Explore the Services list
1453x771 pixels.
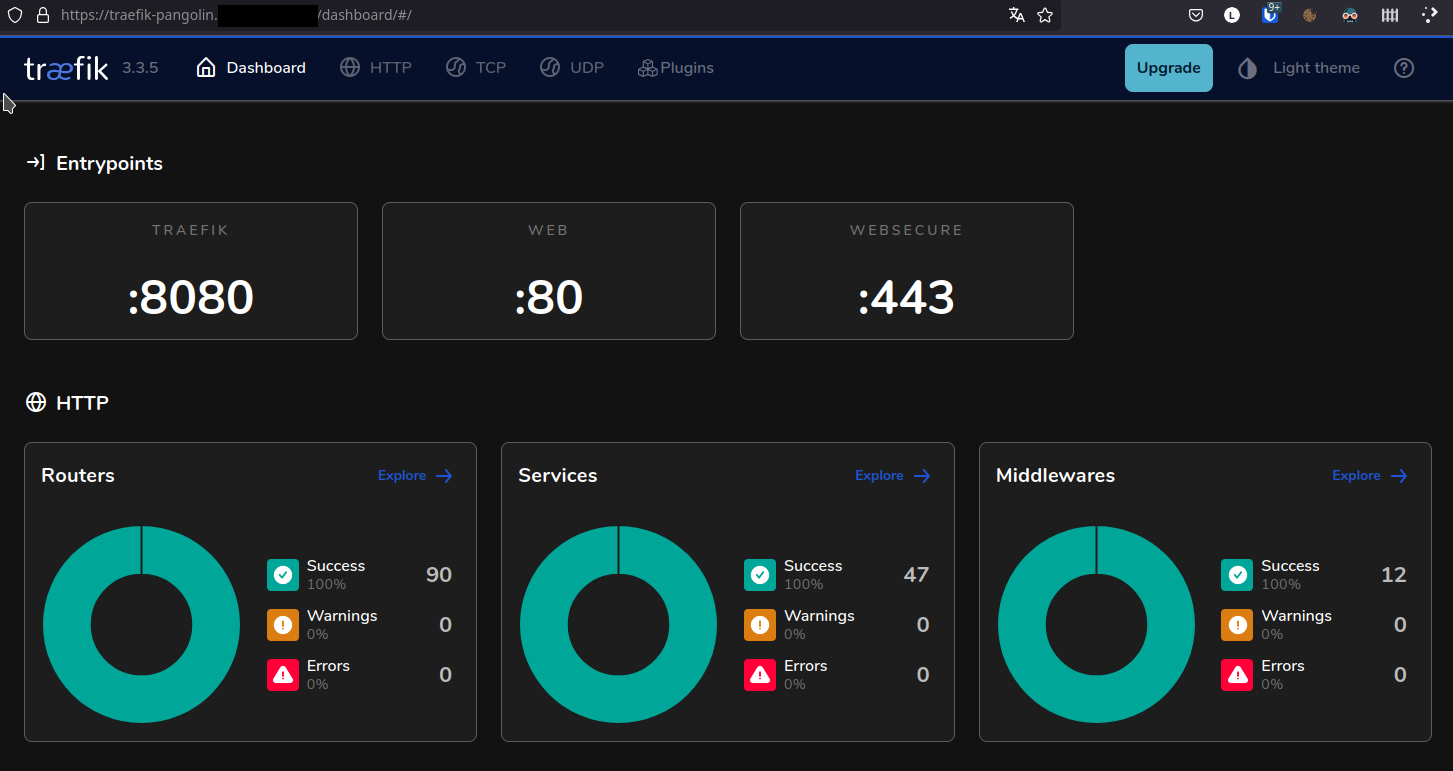coord(892,475)
